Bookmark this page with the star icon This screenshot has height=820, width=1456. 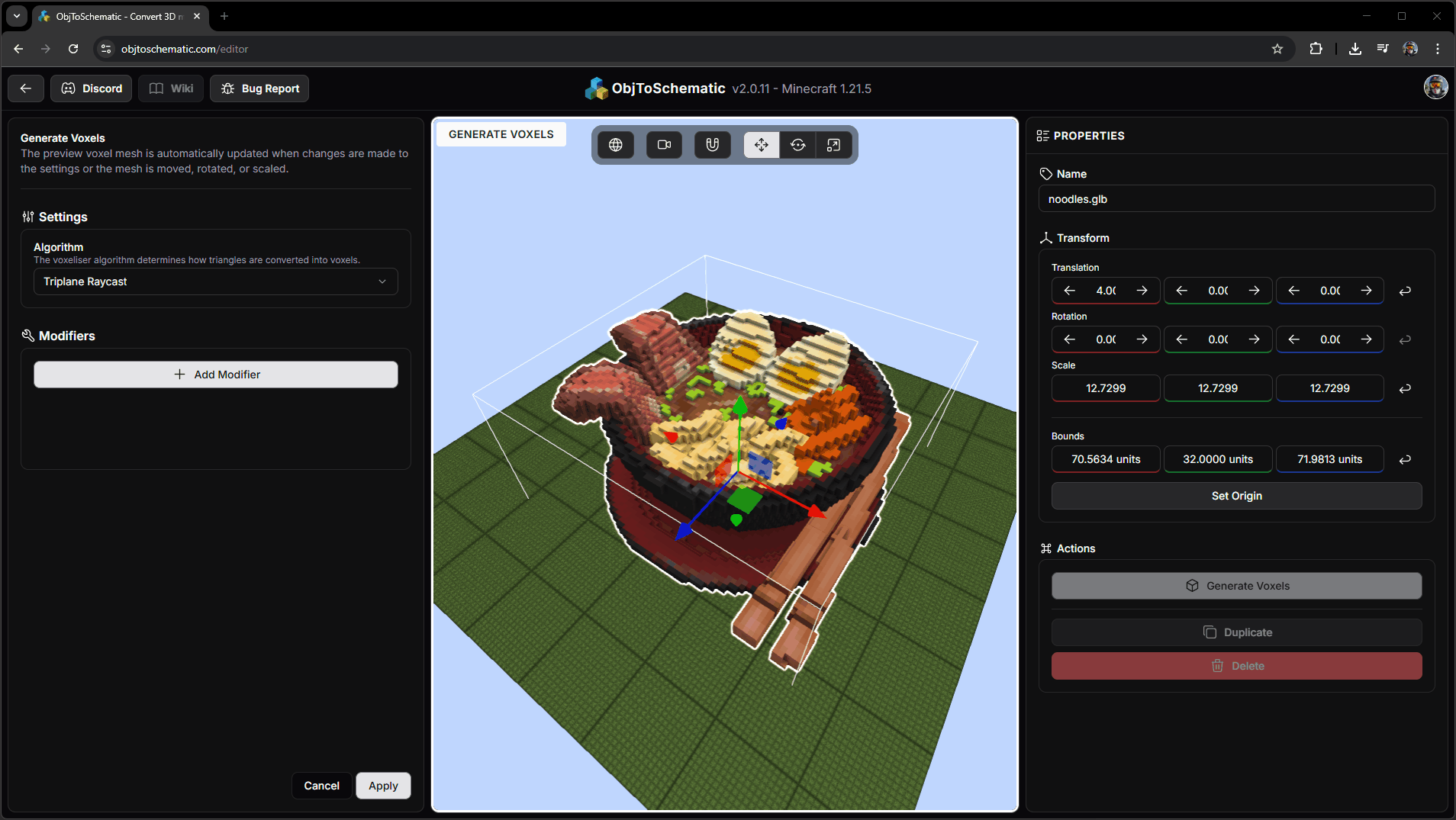(1277, 49)
